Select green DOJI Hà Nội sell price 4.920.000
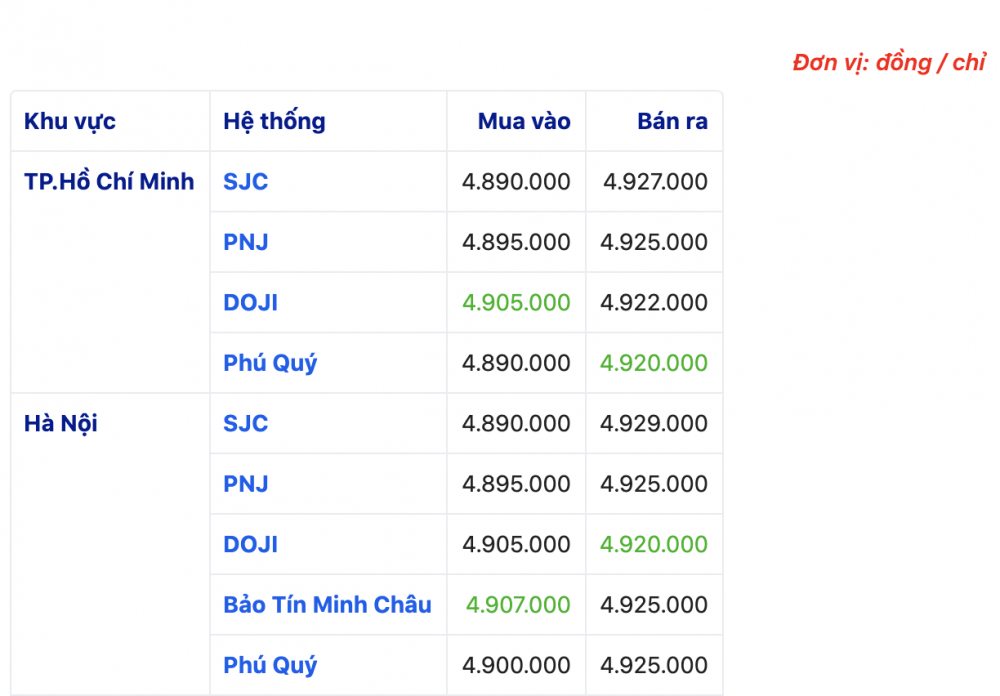 [654, 544]
